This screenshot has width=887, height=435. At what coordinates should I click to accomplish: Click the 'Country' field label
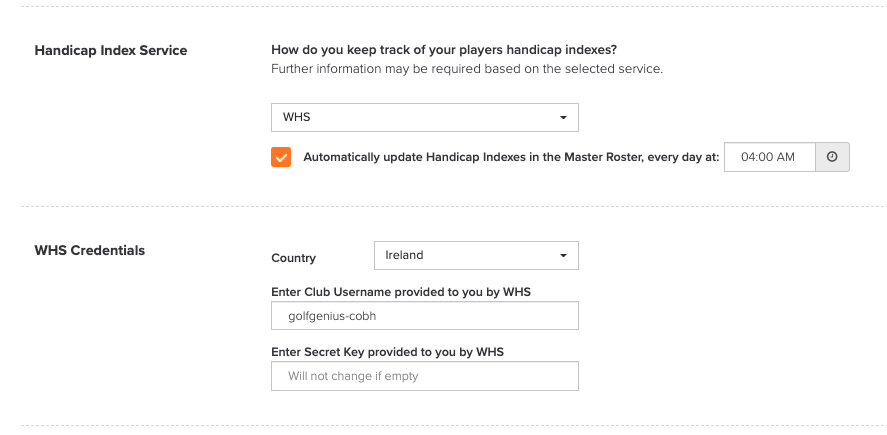(294, 258)
